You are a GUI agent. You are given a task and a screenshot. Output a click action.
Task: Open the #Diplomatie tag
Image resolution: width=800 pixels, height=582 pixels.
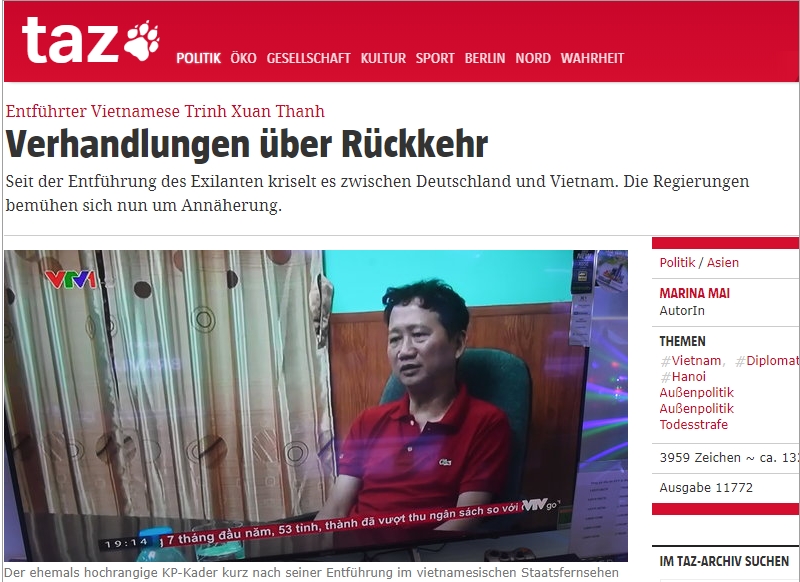[767, 361]
